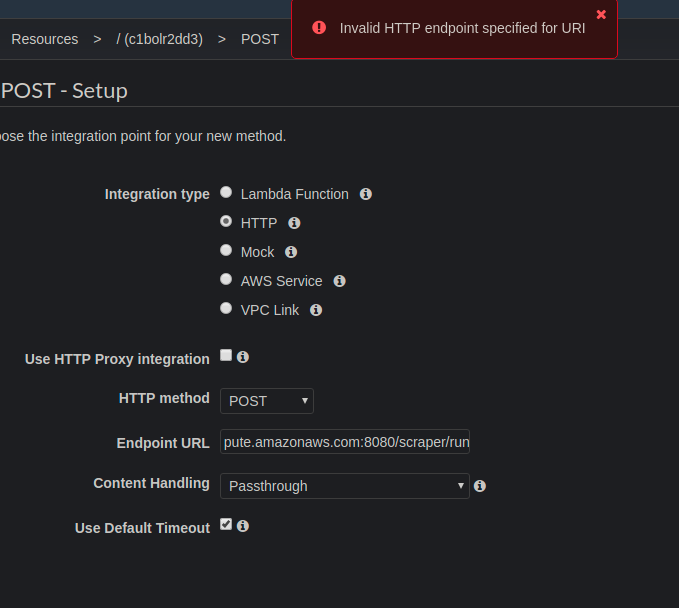Click info icon next to VPC Link

[316, 310]
